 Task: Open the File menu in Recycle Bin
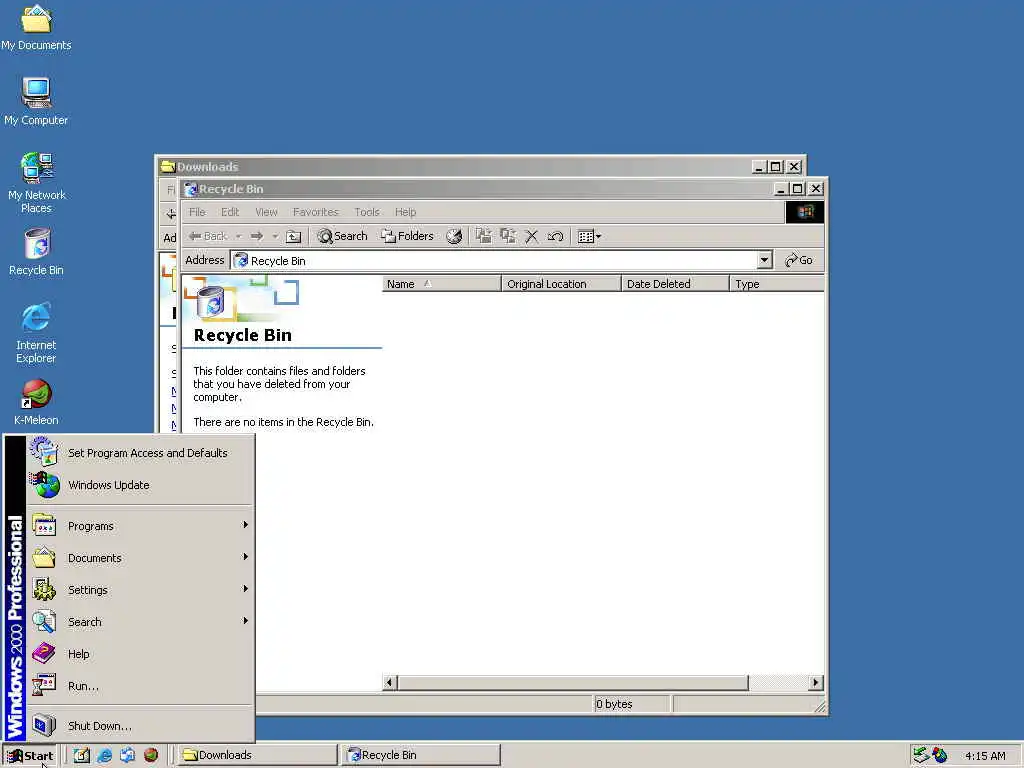tap(197, 212)
